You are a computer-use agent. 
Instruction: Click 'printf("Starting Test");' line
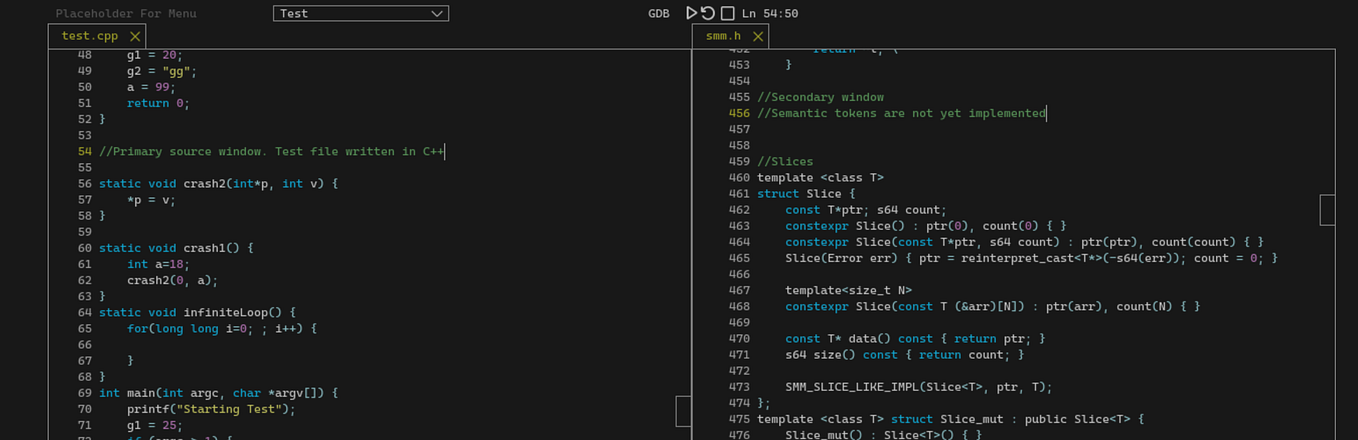[211, 409]
